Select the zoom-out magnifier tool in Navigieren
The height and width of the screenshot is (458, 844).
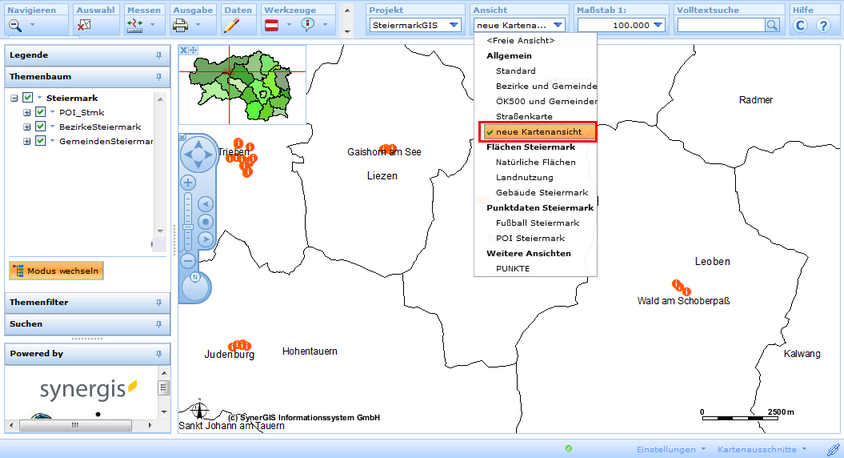click(15, 25)
